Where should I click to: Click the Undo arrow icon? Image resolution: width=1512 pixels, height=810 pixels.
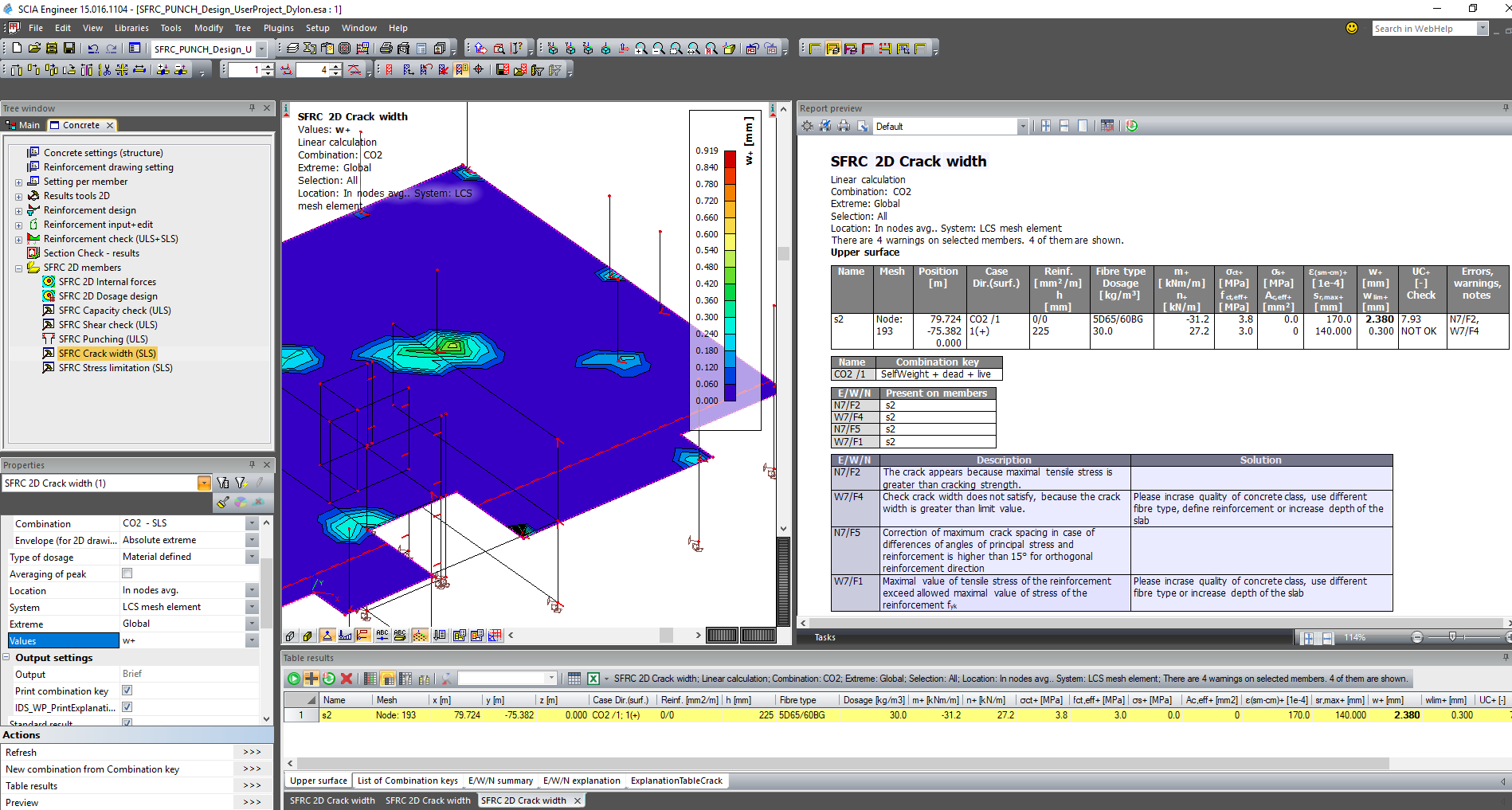(x=93, y=49)
